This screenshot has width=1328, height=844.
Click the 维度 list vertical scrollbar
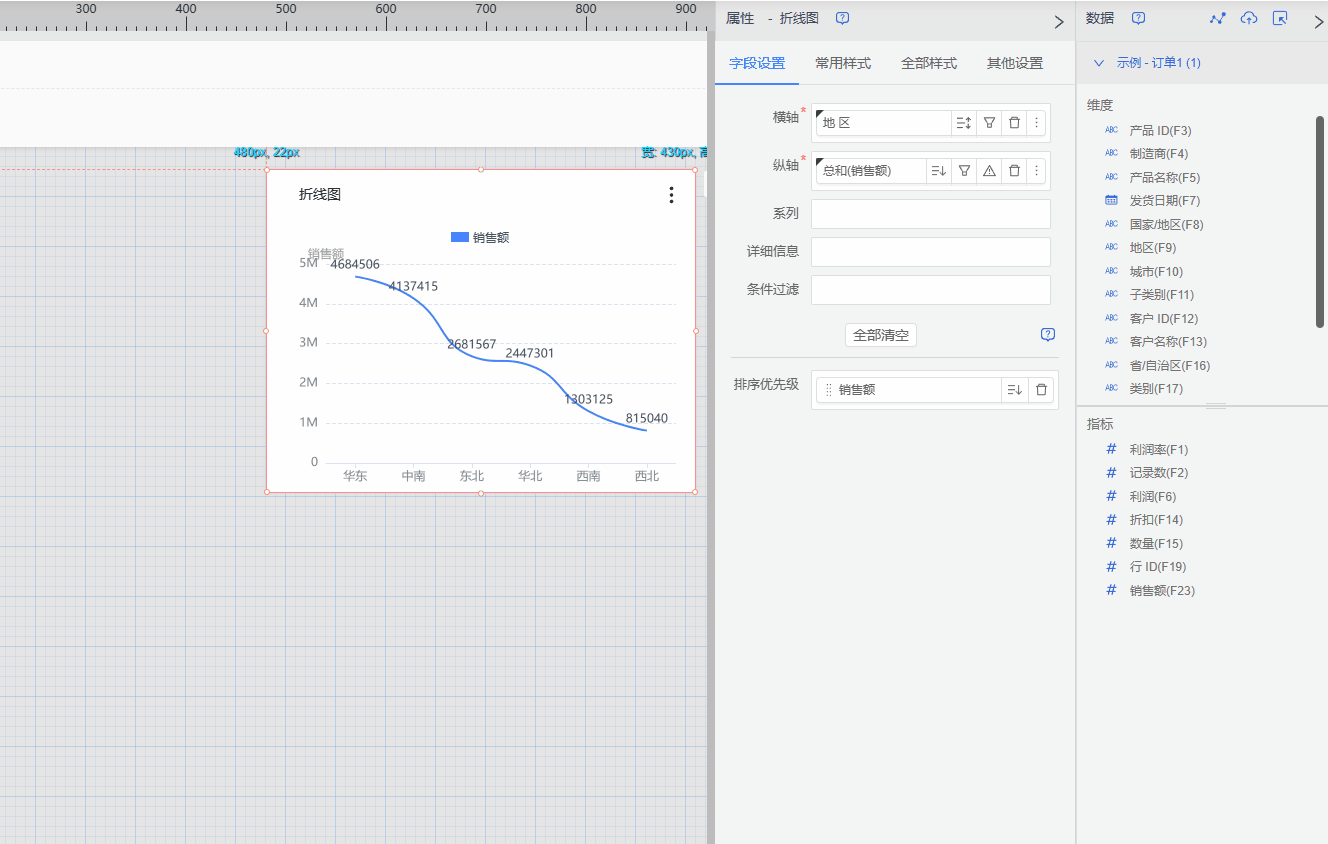(x=1319, y=220)
